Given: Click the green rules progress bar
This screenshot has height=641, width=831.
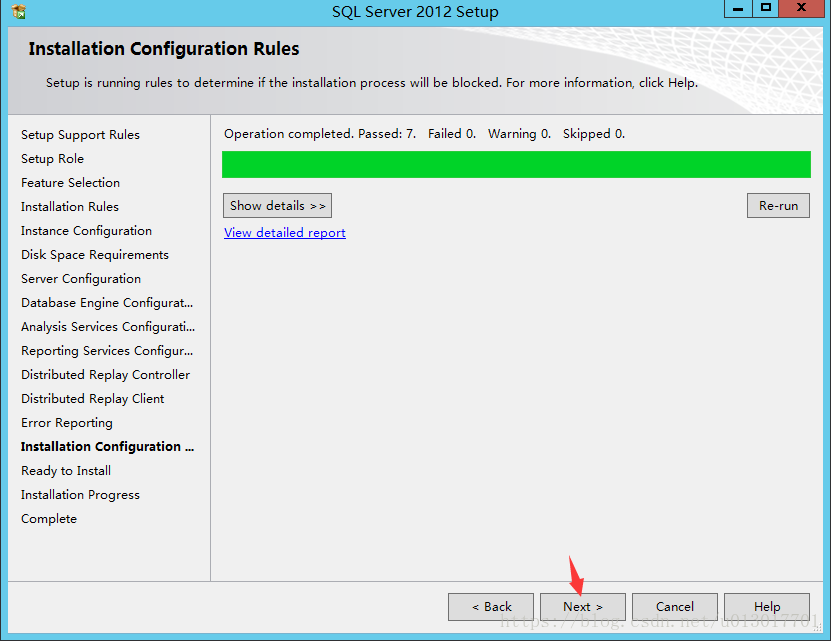Looking at the screenshot, I should 516,164.
